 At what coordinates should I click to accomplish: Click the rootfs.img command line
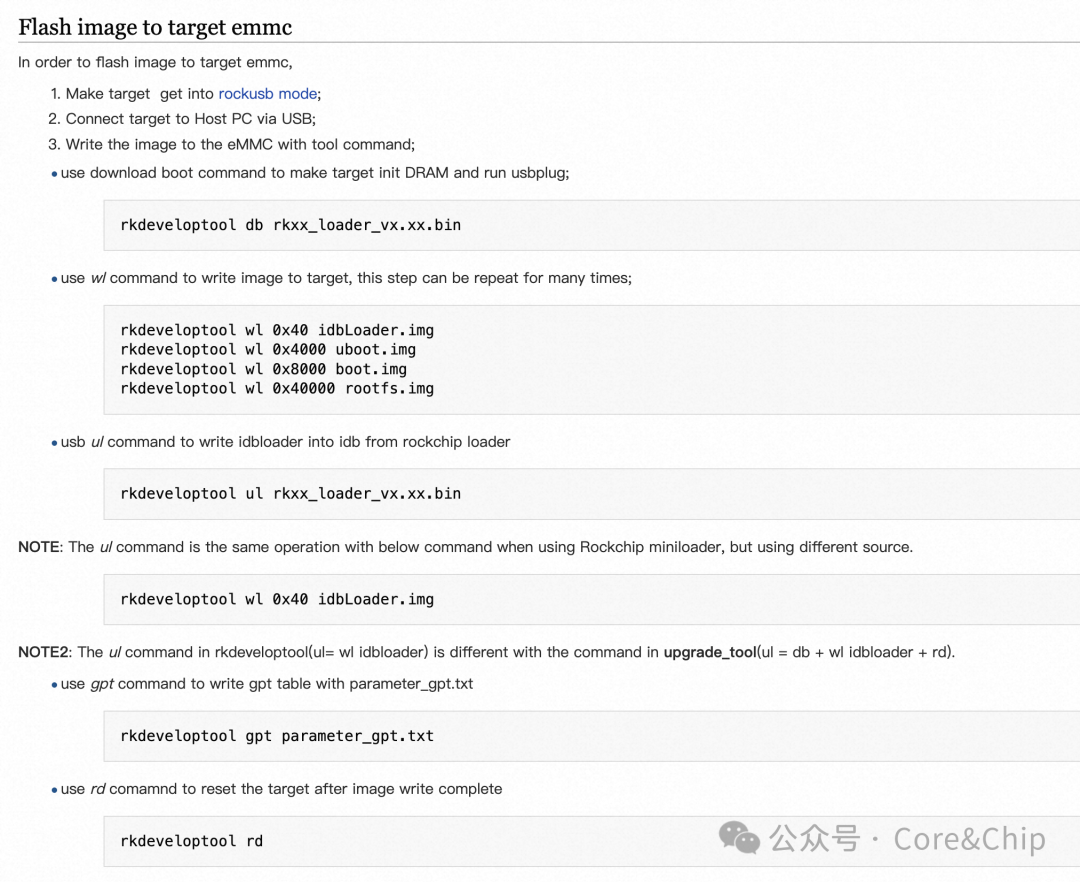(x=277, y=388)
